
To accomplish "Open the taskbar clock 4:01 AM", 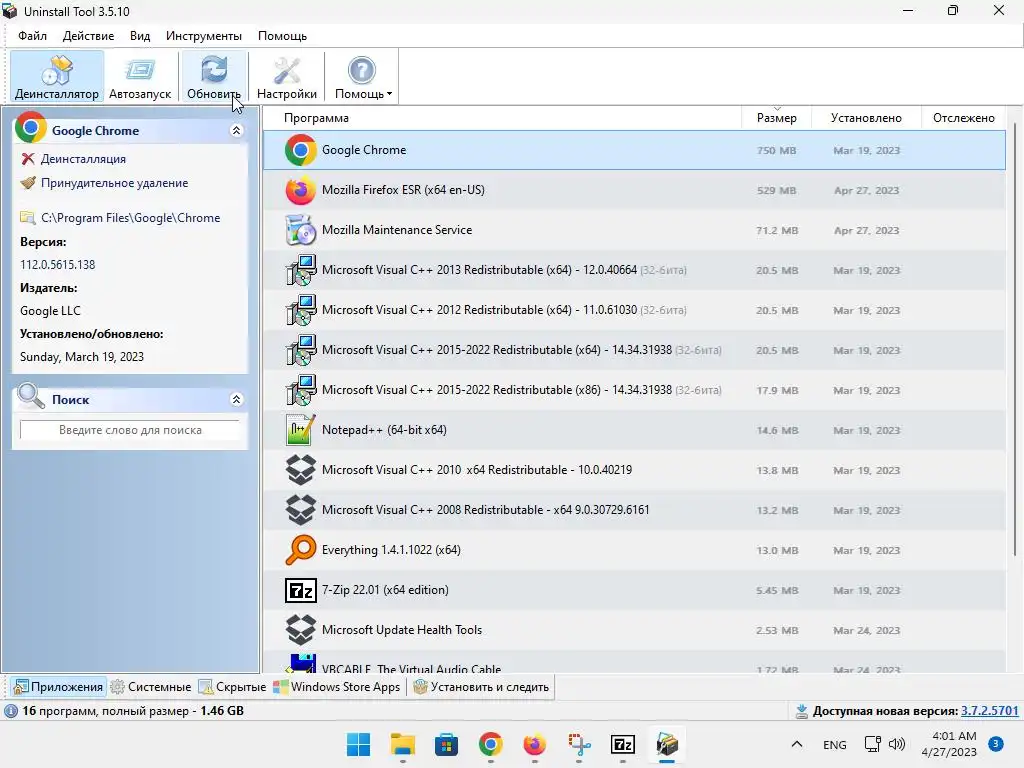I will [x=949, y=744].
